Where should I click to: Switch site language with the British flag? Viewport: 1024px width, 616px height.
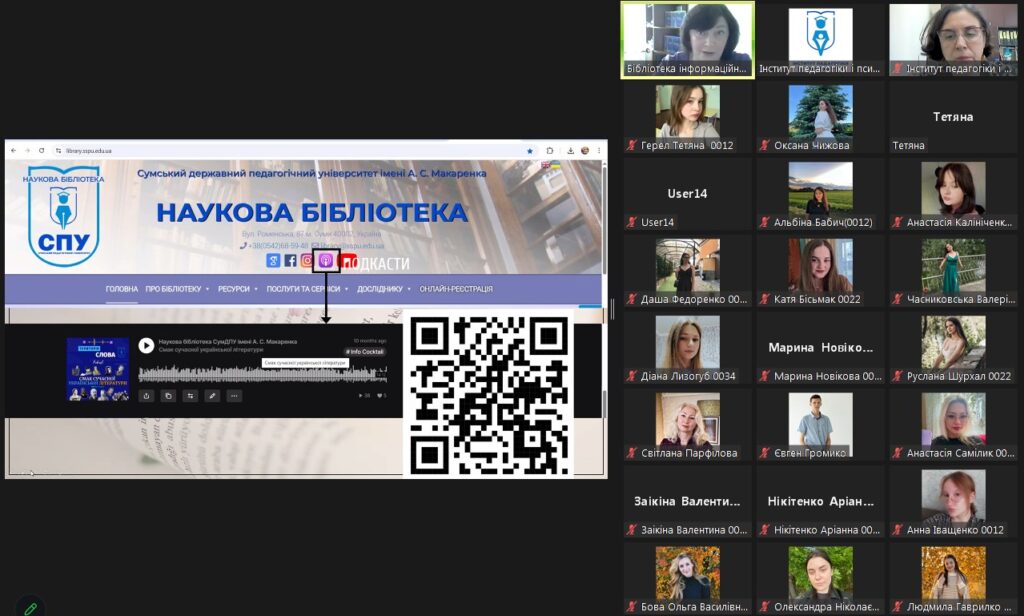click(545, 165)
